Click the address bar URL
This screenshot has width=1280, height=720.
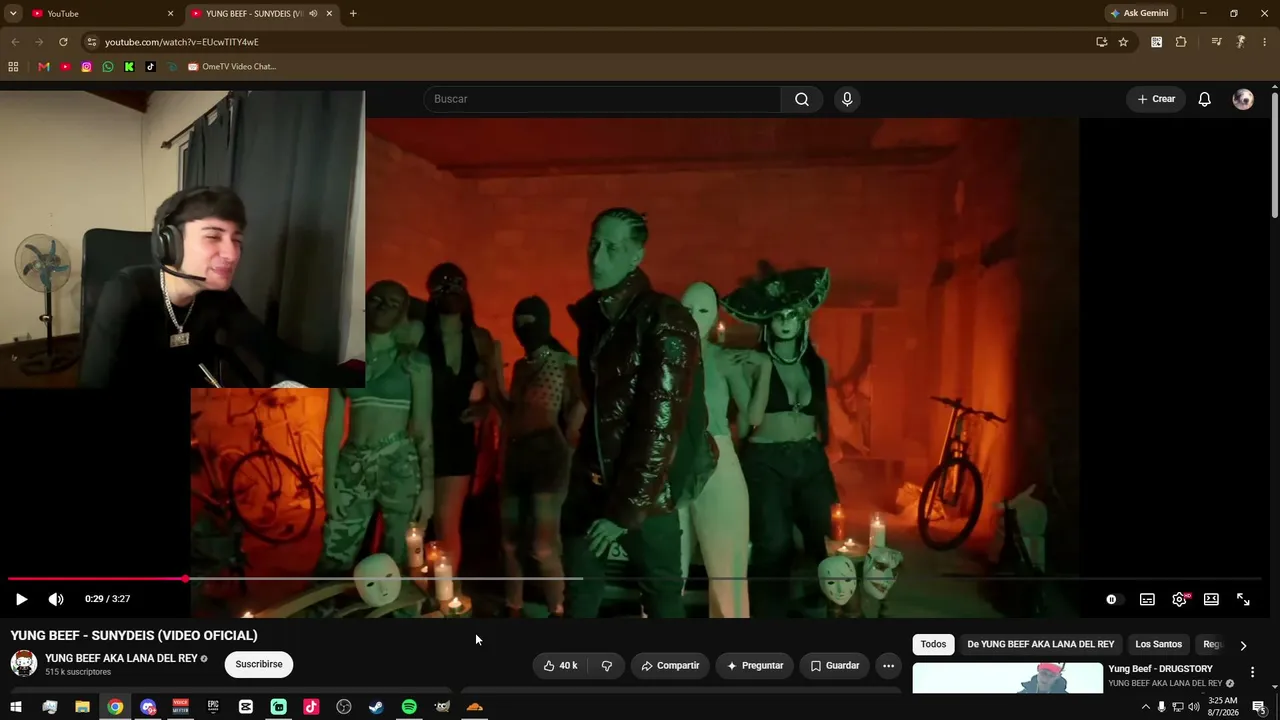[181, 42]
